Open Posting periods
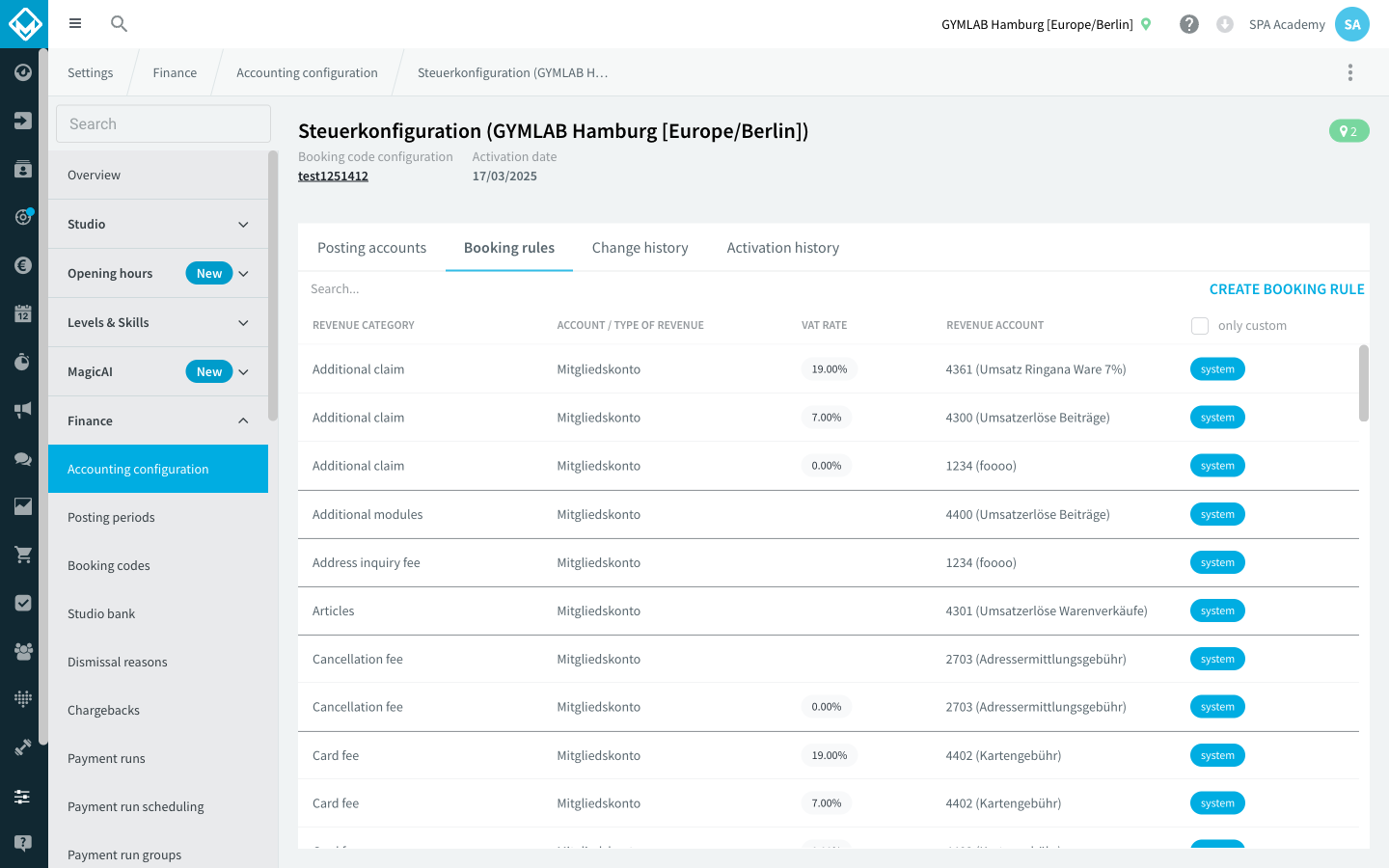This screenshot has height=868, width=1389. [158, 517]
